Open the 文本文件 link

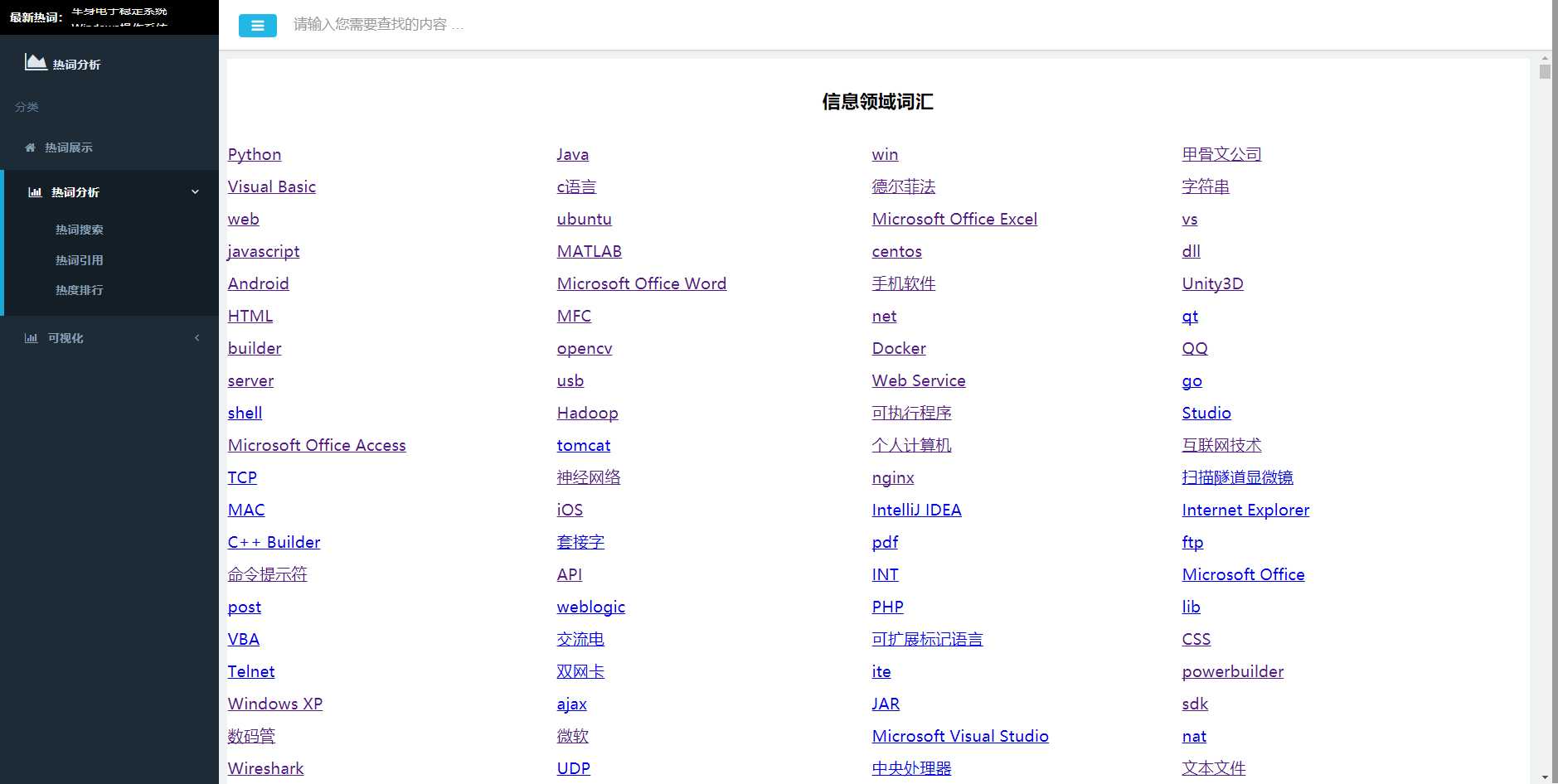tap(1215, 768)
